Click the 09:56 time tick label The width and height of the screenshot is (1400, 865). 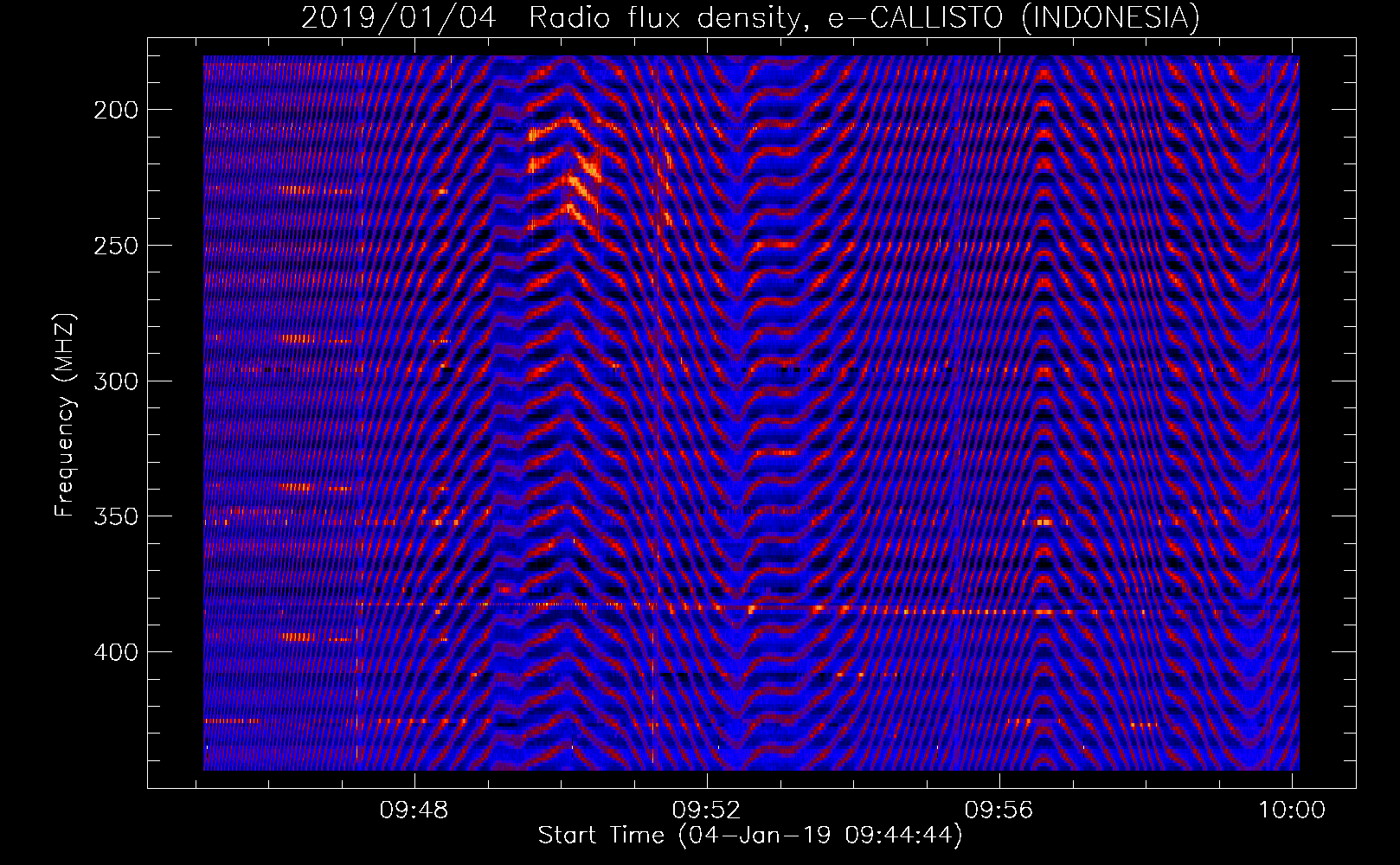(999, 810)
